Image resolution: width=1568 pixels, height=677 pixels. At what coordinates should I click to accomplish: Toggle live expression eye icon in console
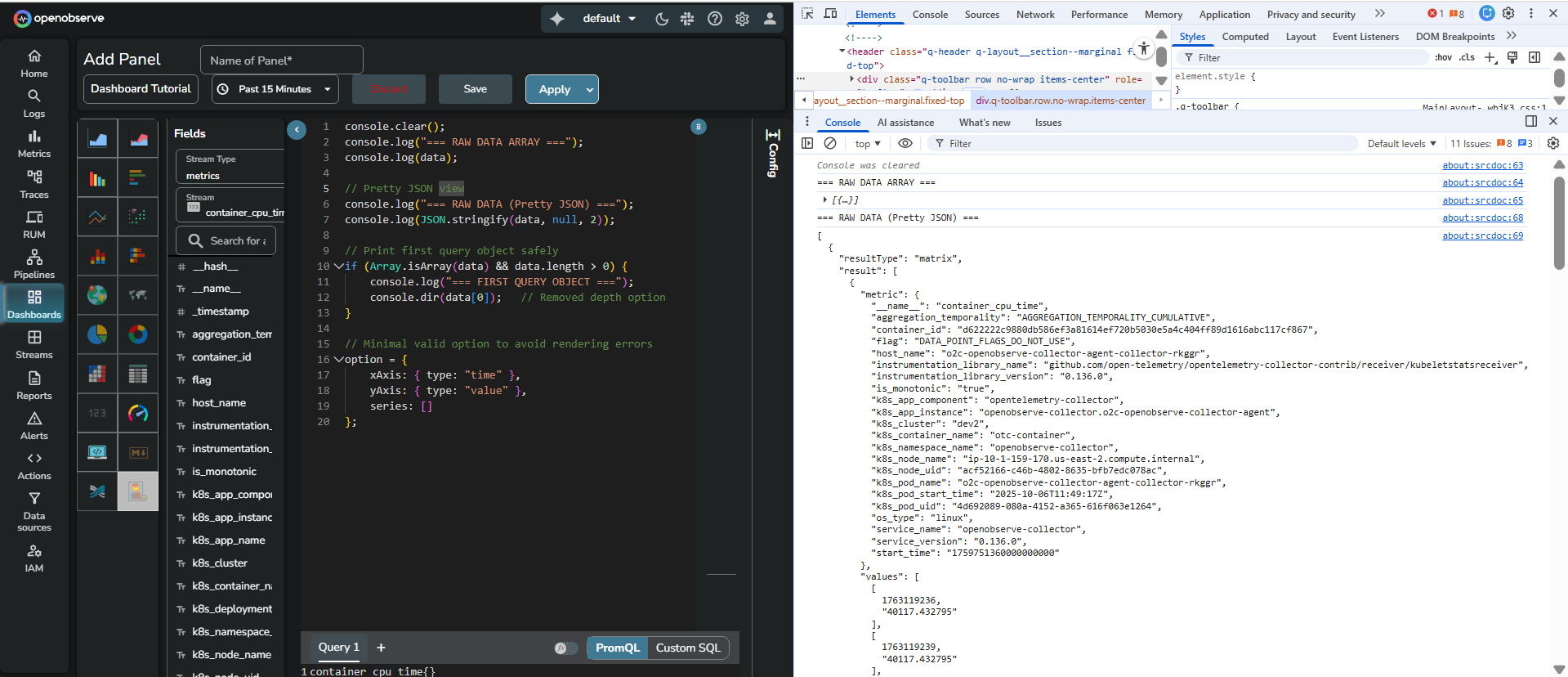click(x=905, y=143)
